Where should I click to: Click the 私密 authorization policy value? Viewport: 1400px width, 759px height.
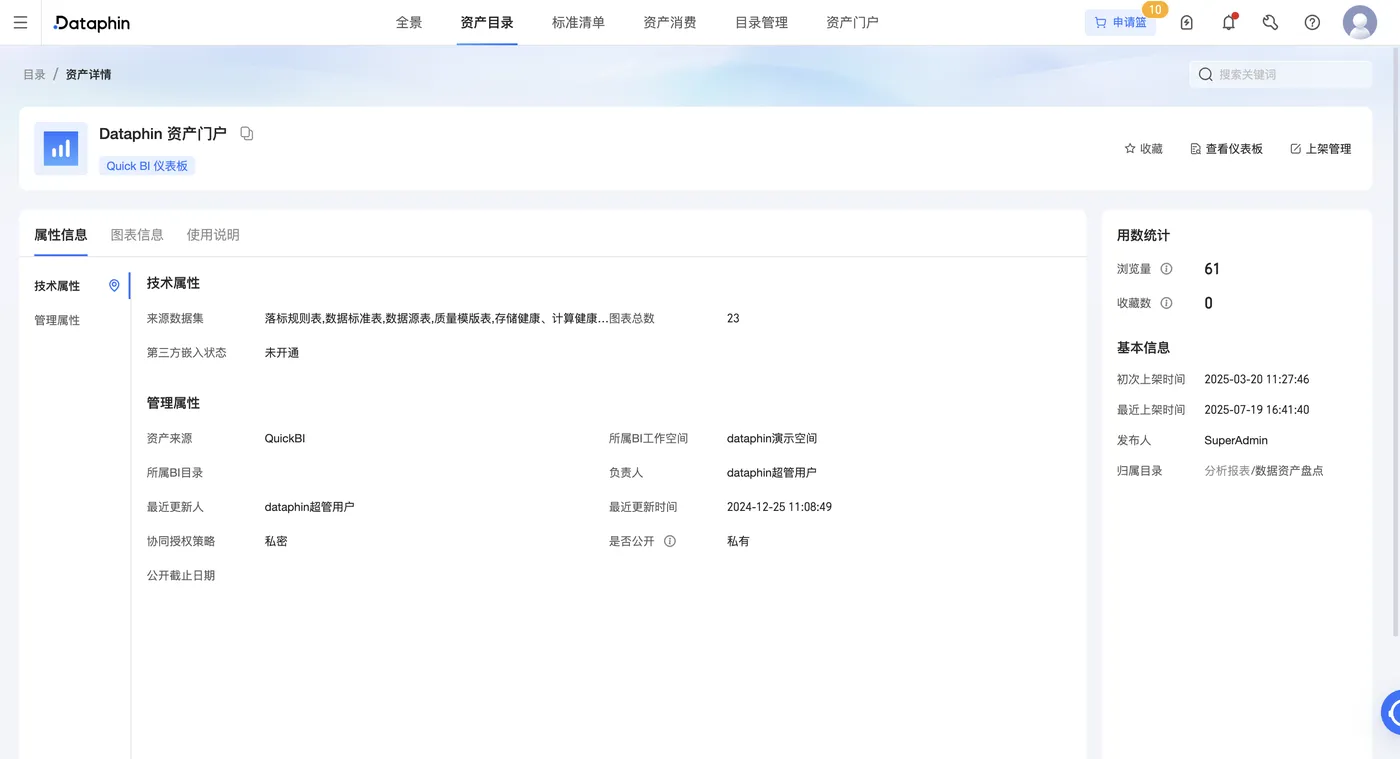coord(276,541)
